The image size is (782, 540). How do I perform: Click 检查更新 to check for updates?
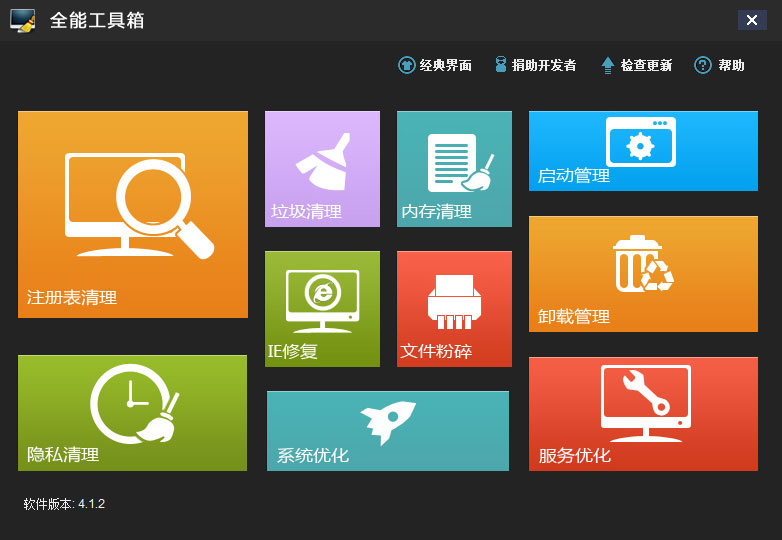pyautogui.click(x=637, y=65)
